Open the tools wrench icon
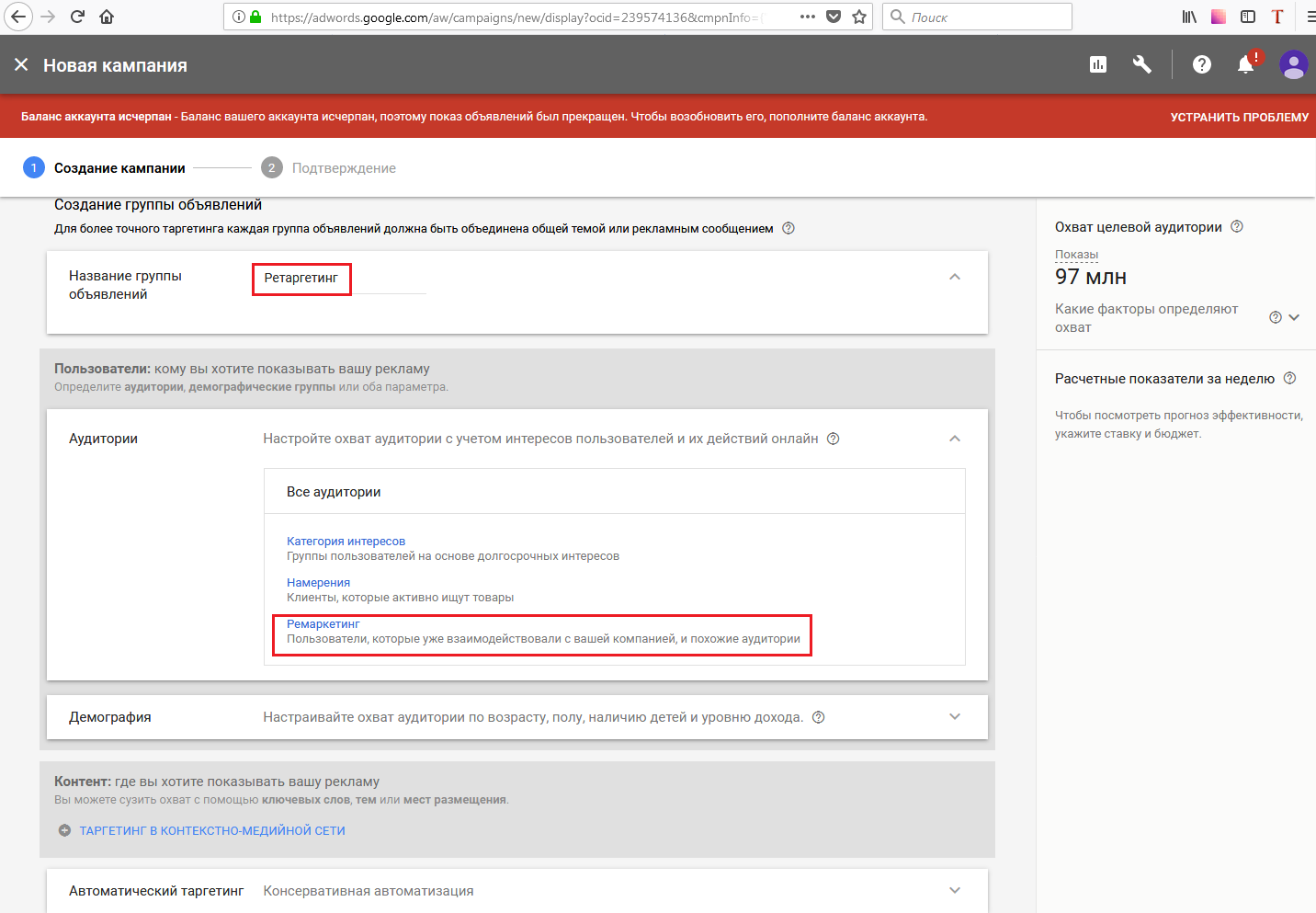This screenshot has width=1316, height=913. [x=1142, y=64]
